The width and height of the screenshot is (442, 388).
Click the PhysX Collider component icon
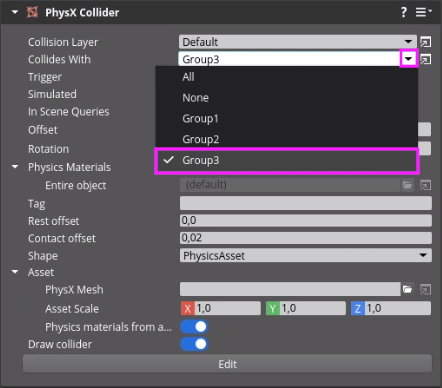33,13
